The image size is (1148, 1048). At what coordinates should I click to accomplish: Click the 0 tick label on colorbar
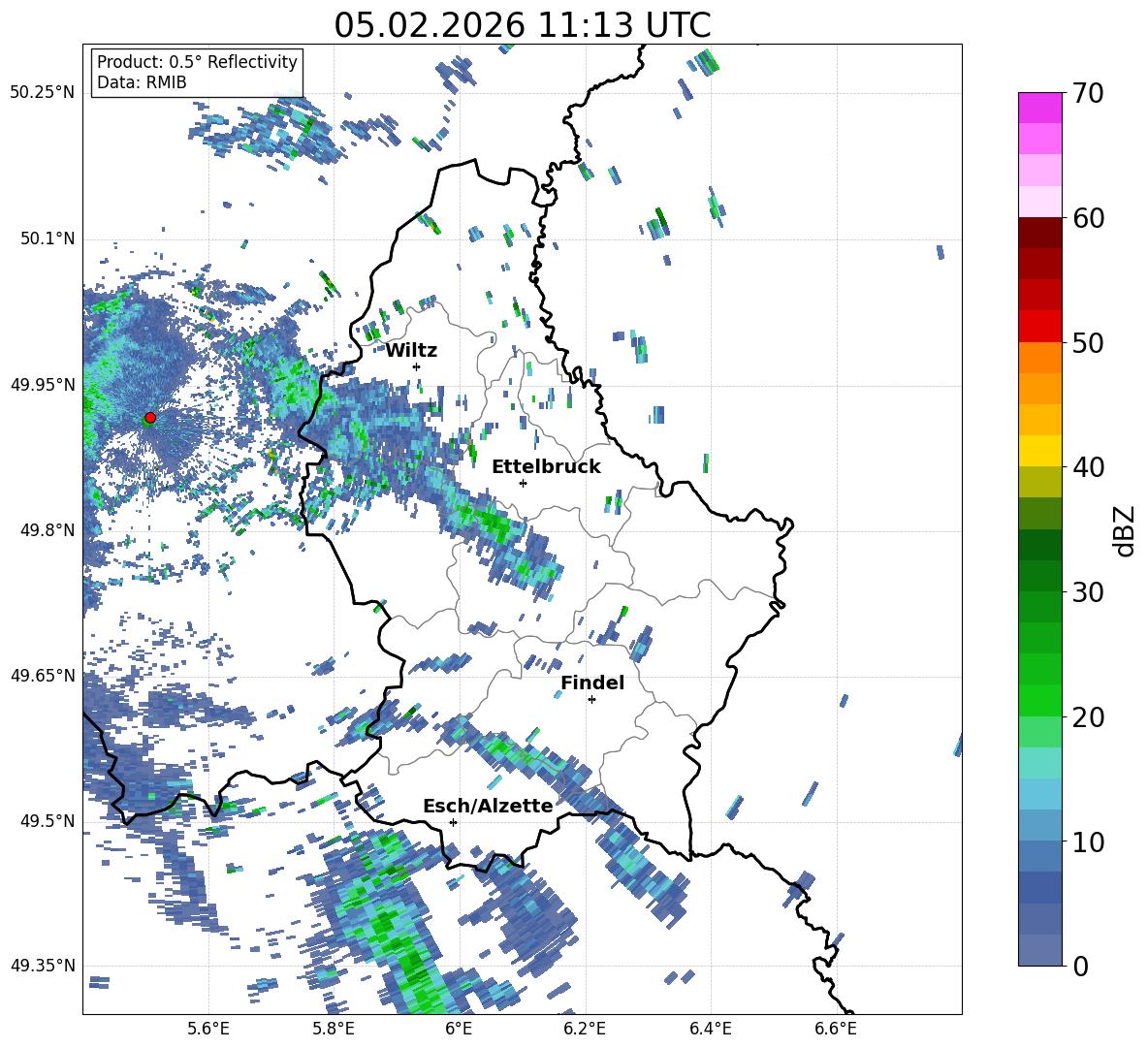coord(1079,966)
